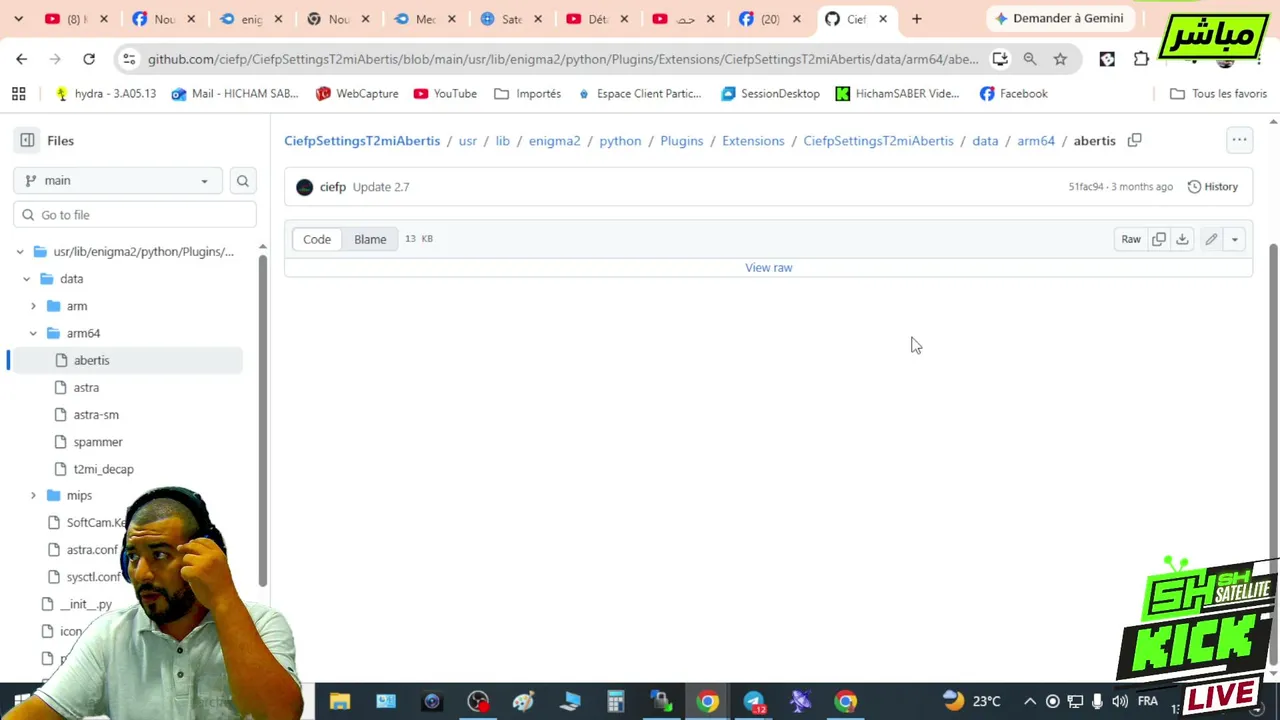The height and width of the screenshot is (720, 1280).
Task: Open commit hash 51fac94
Action: pyautogui.click(x=1086, y=187)
